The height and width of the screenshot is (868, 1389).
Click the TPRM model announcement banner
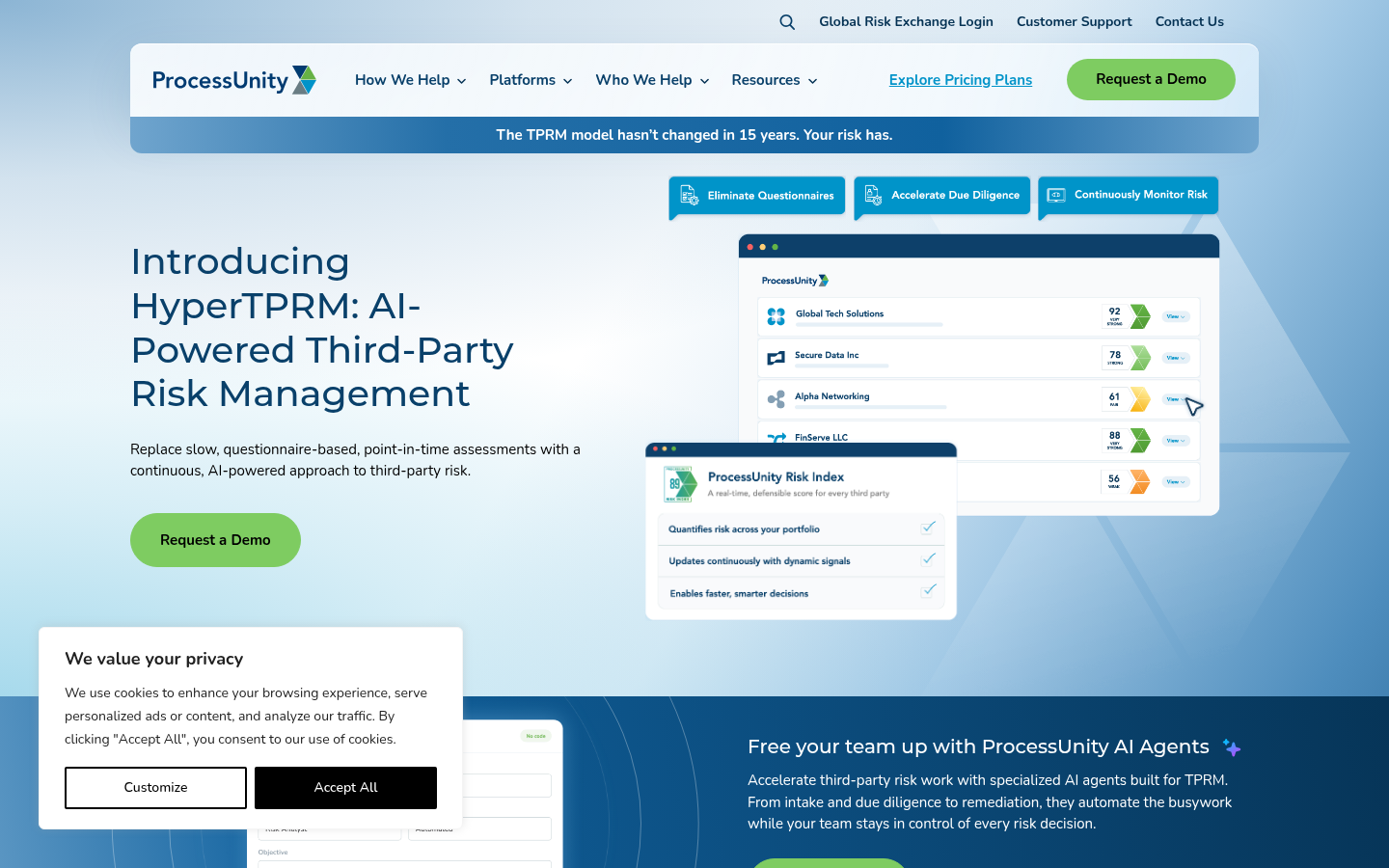(x=694, y=135)
